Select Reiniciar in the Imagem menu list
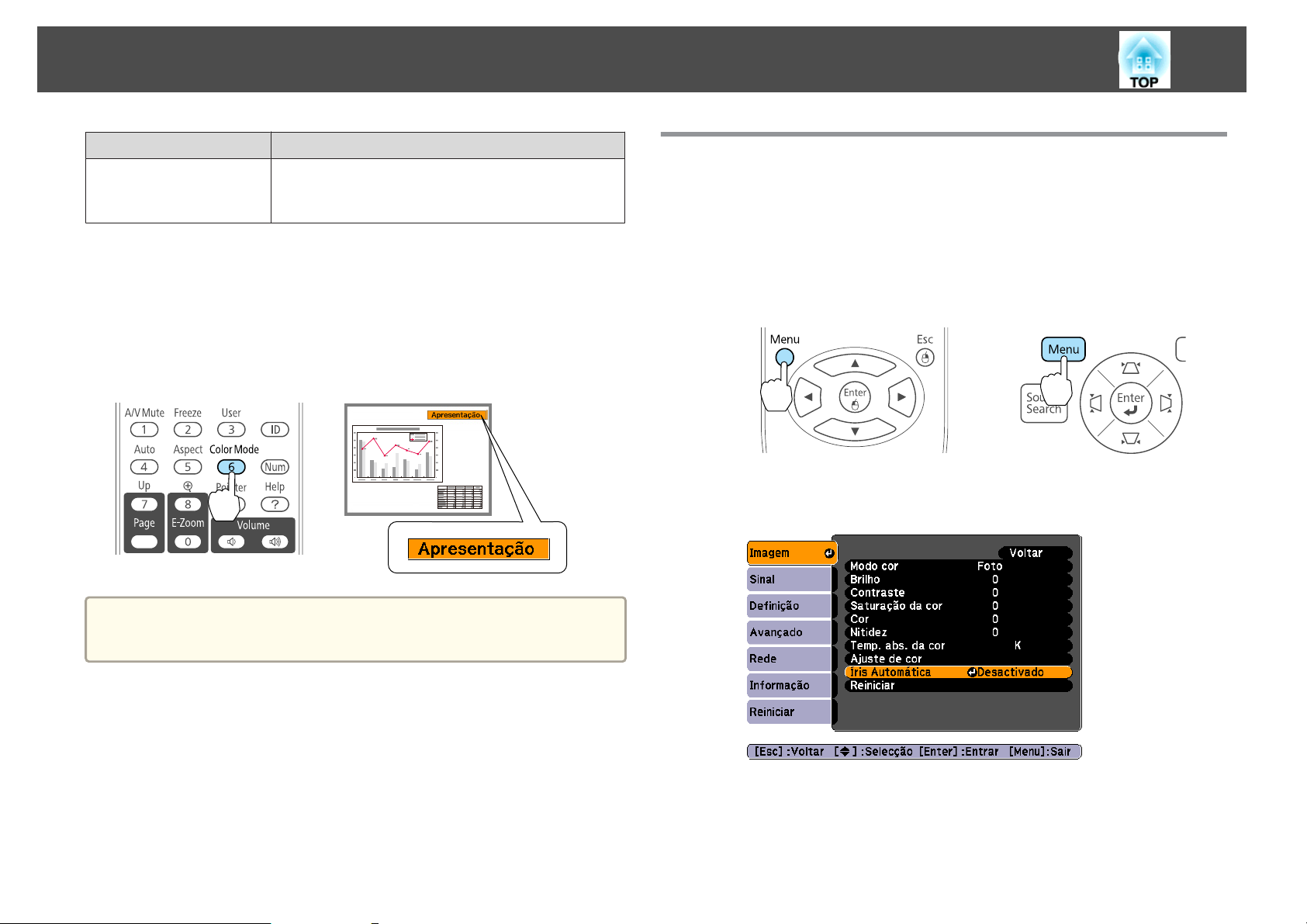The image size is (1307, 924). coord(958,685)
